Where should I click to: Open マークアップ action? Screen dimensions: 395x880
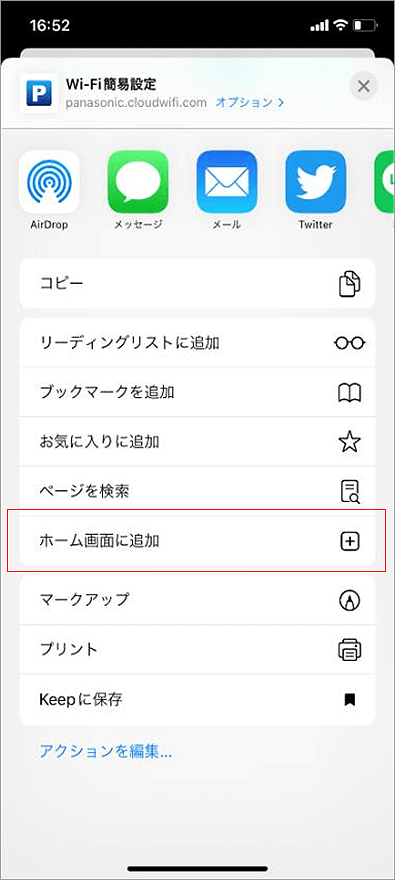[x=198, y=599]
